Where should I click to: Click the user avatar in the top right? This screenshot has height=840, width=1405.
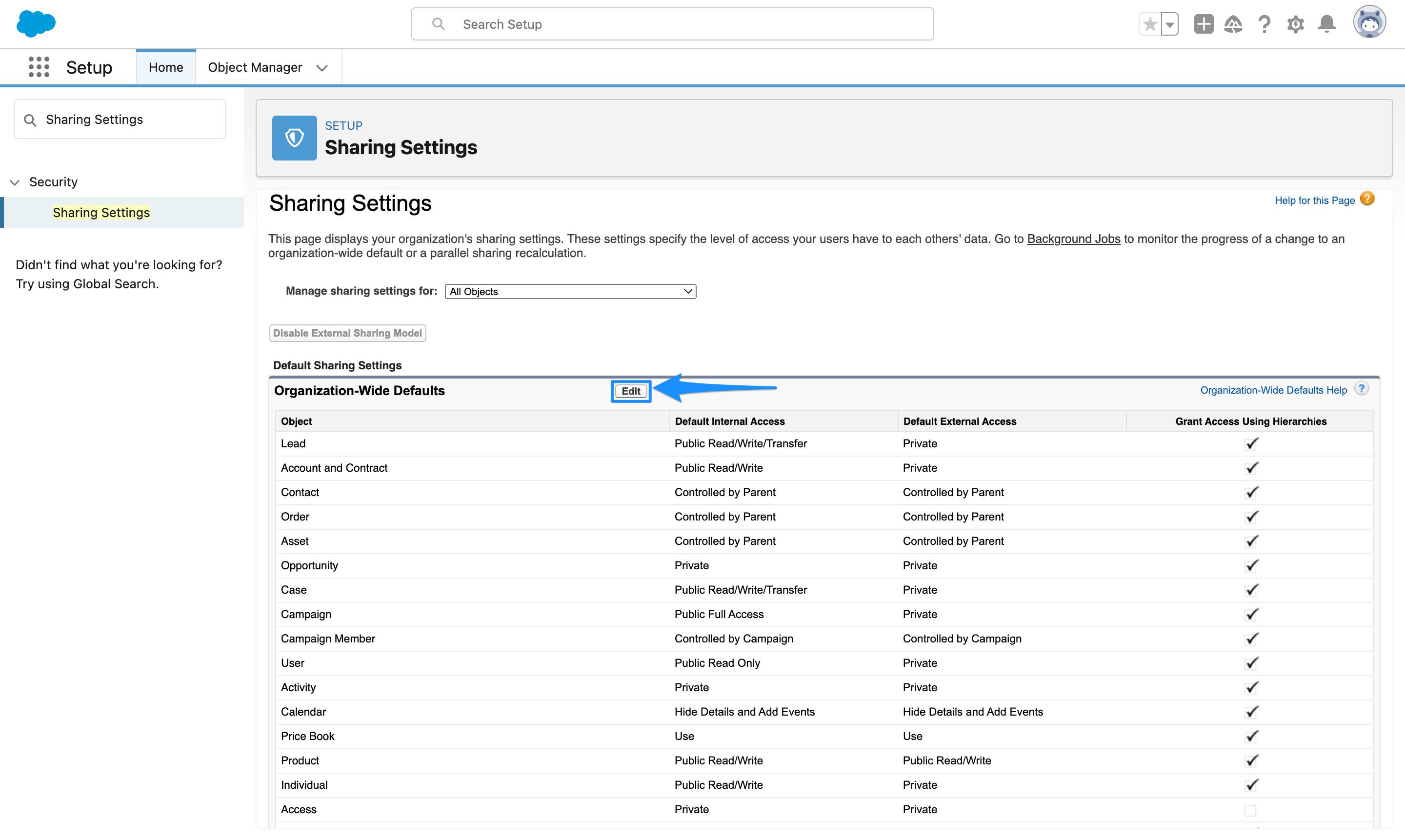(1370, 22)
